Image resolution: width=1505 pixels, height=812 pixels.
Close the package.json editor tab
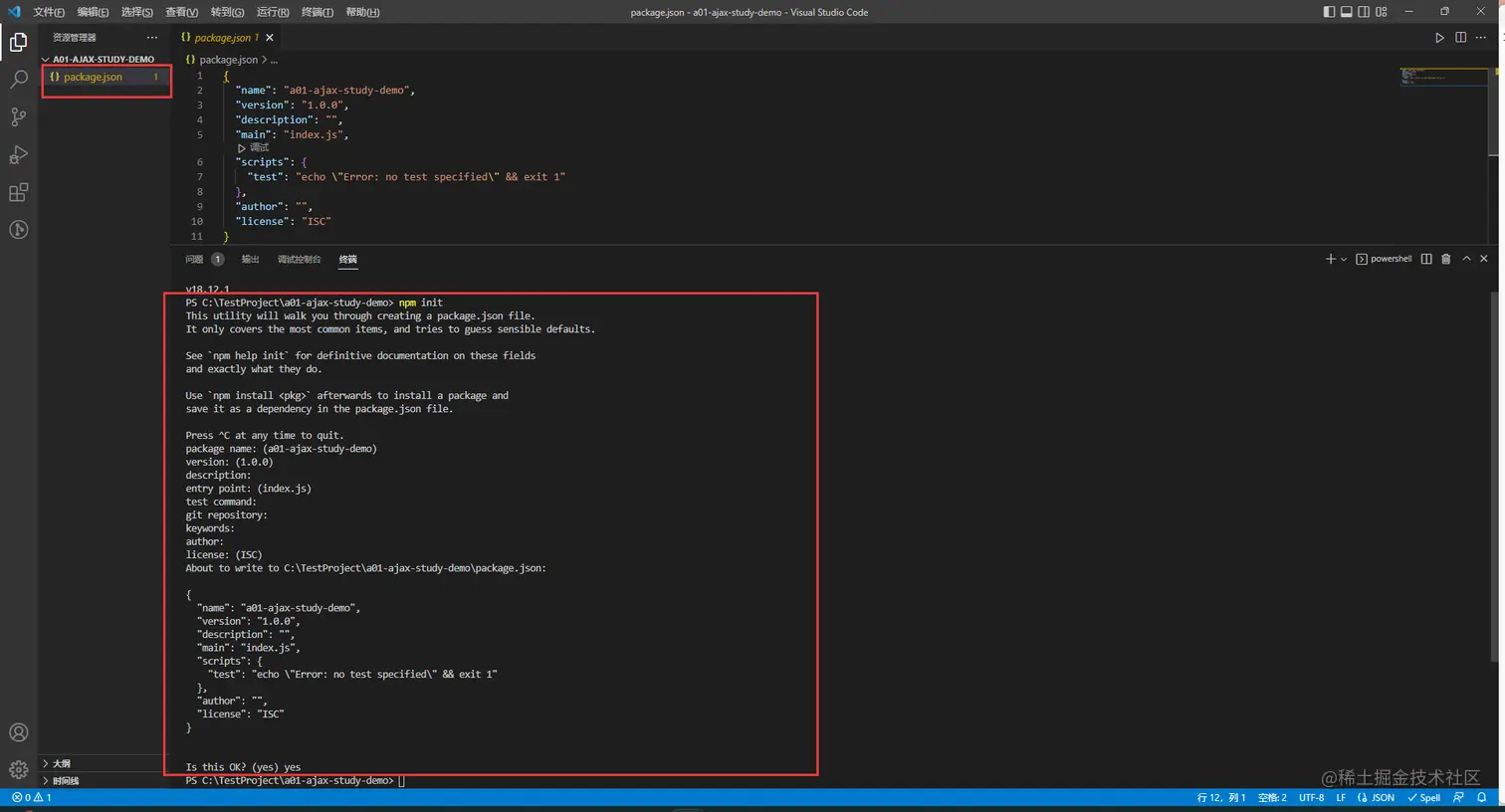click(x=270, y=38)
